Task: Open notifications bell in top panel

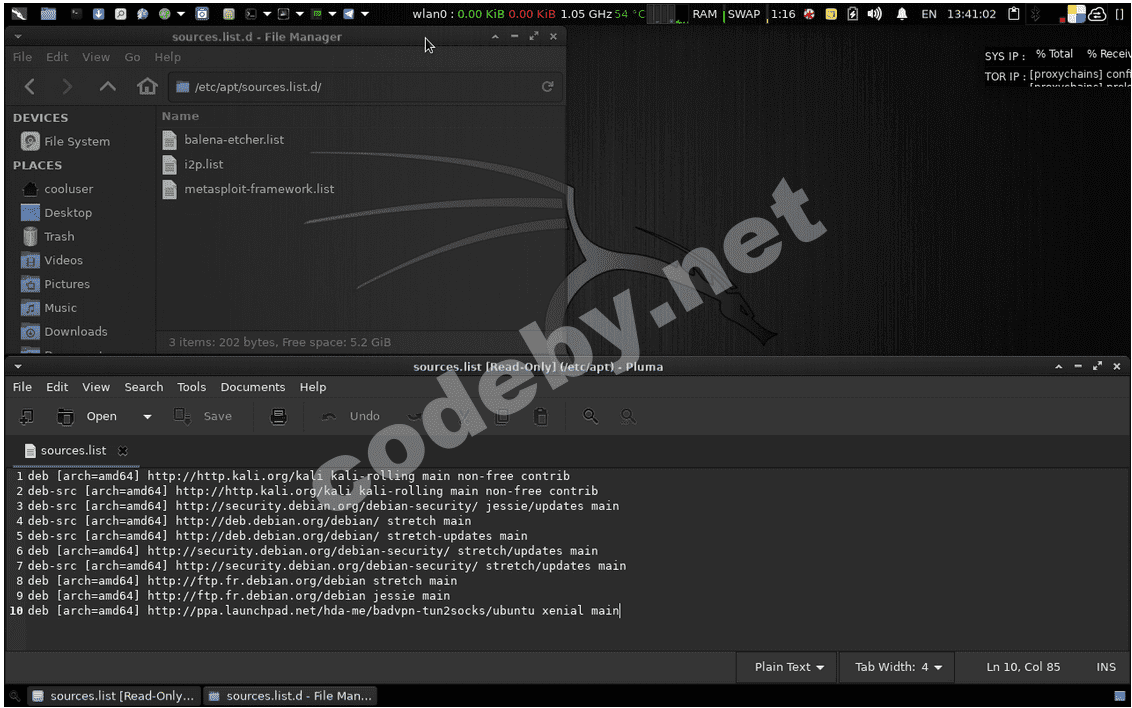Action: [902, 14]
